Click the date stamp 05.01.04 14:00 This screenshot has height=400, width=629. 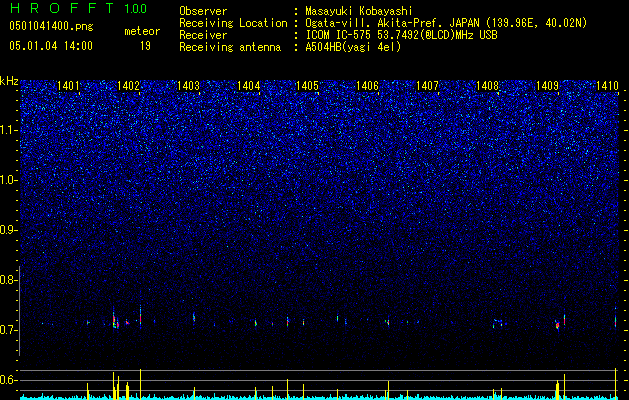click(x=51, y=46)
